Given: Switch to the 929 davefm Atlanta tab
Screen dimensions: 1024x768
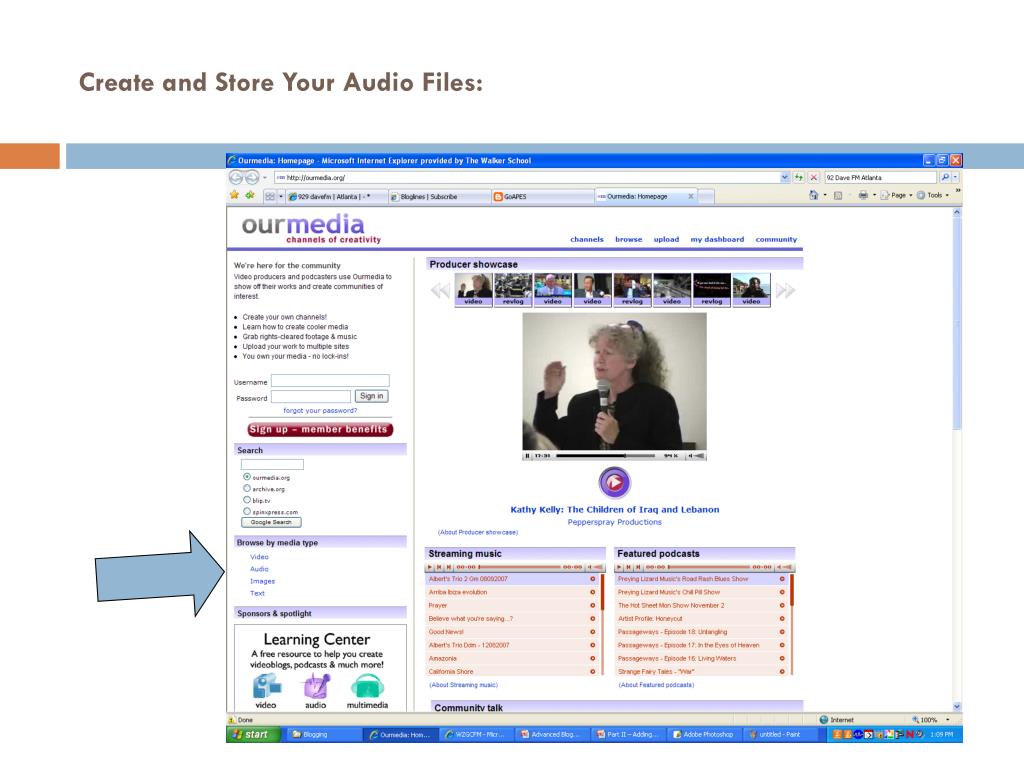Looking at the screenshot, I should tap(336, 197).
